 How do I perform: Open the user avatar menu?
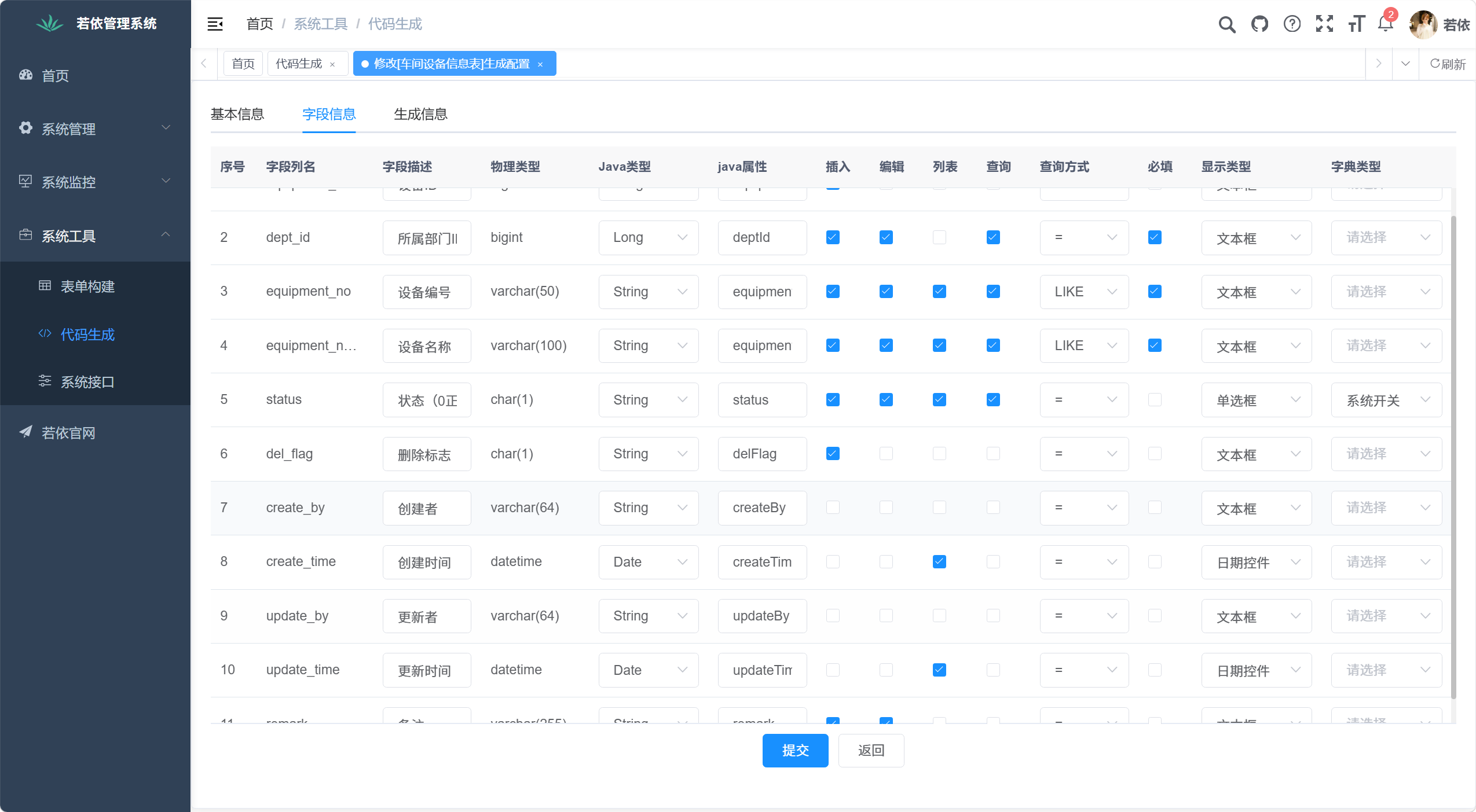(x=1423, y=24)
